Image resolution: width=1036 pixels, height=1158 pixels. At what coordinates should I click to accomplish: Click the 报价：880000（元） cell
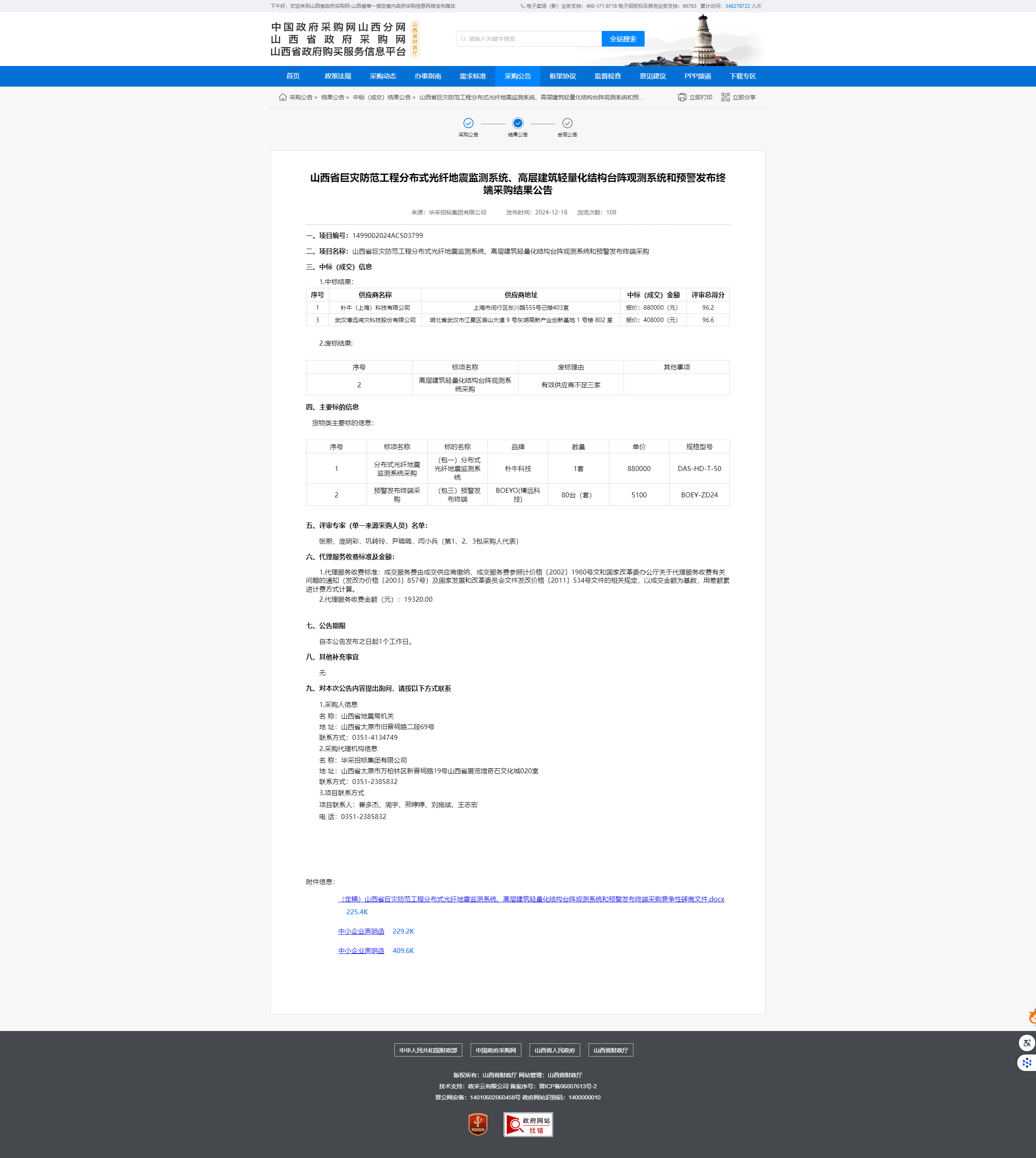652,308
